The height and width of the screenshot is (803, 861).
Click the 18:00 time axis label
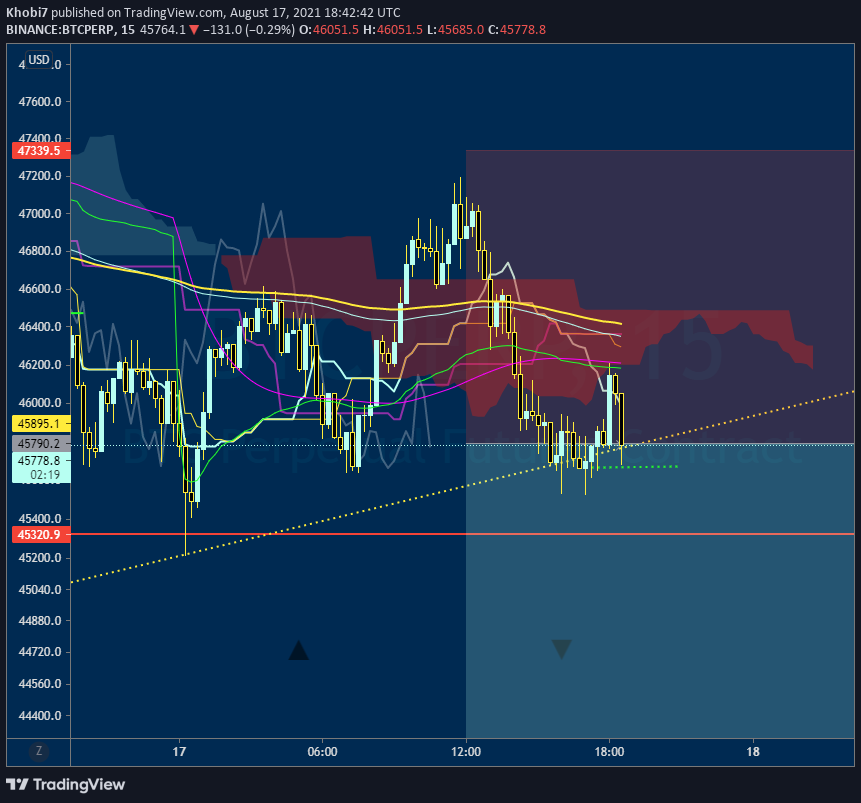[x=609, y=751]
